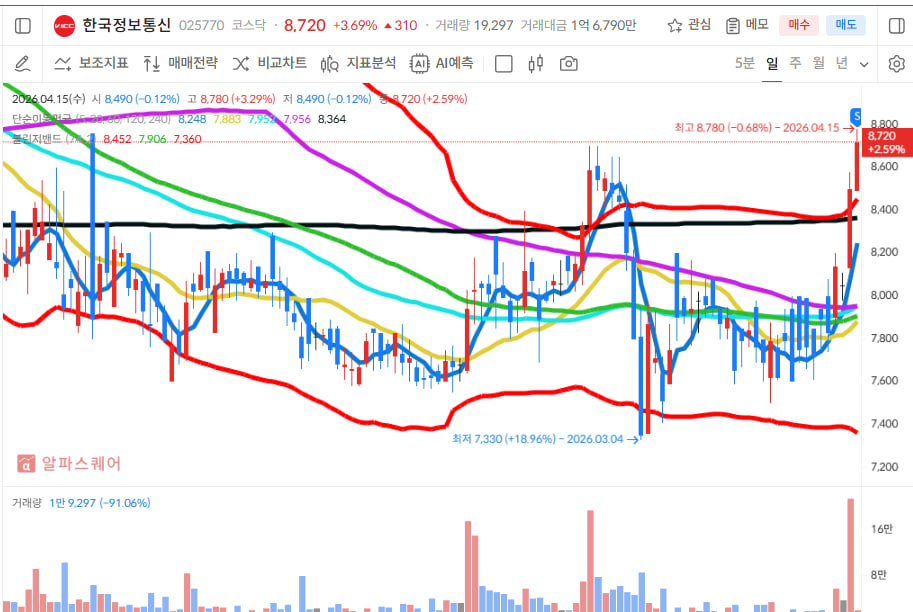The height and width of the screenshot is (612, 913).
Task: Click the red 매수 buy button
Action: [799, 25]
